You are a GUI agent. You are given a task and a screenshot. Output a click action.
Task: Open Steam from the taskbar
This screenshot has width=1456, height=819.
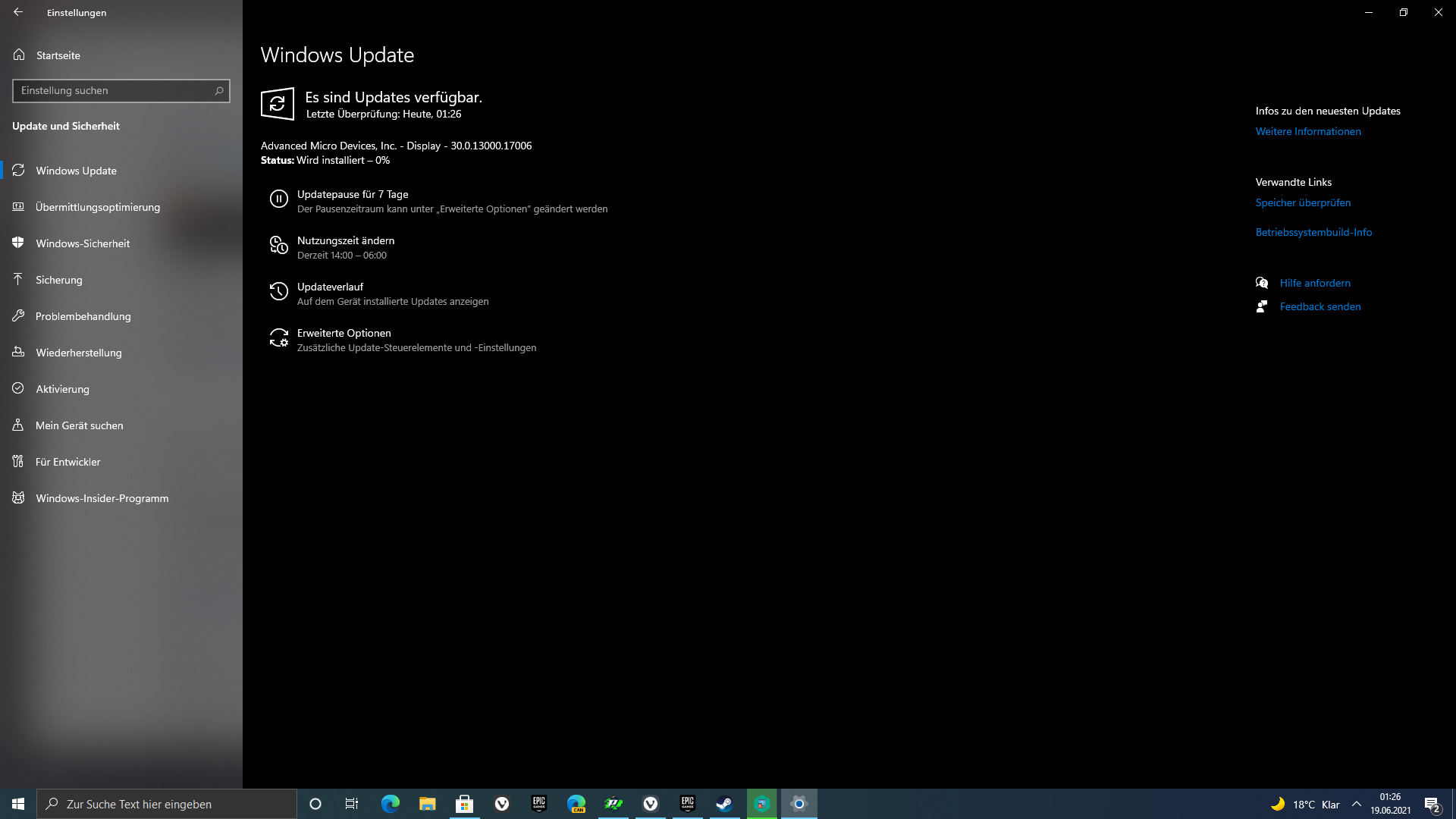724,804
